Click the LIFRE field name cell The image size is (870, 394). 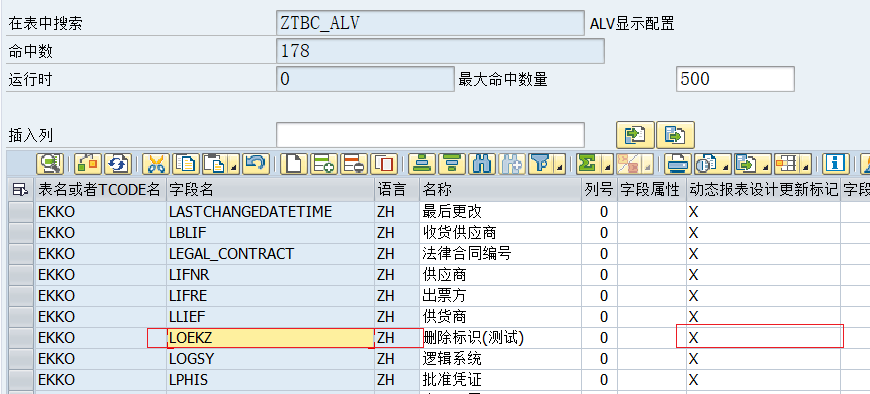[x=271, y=296]
